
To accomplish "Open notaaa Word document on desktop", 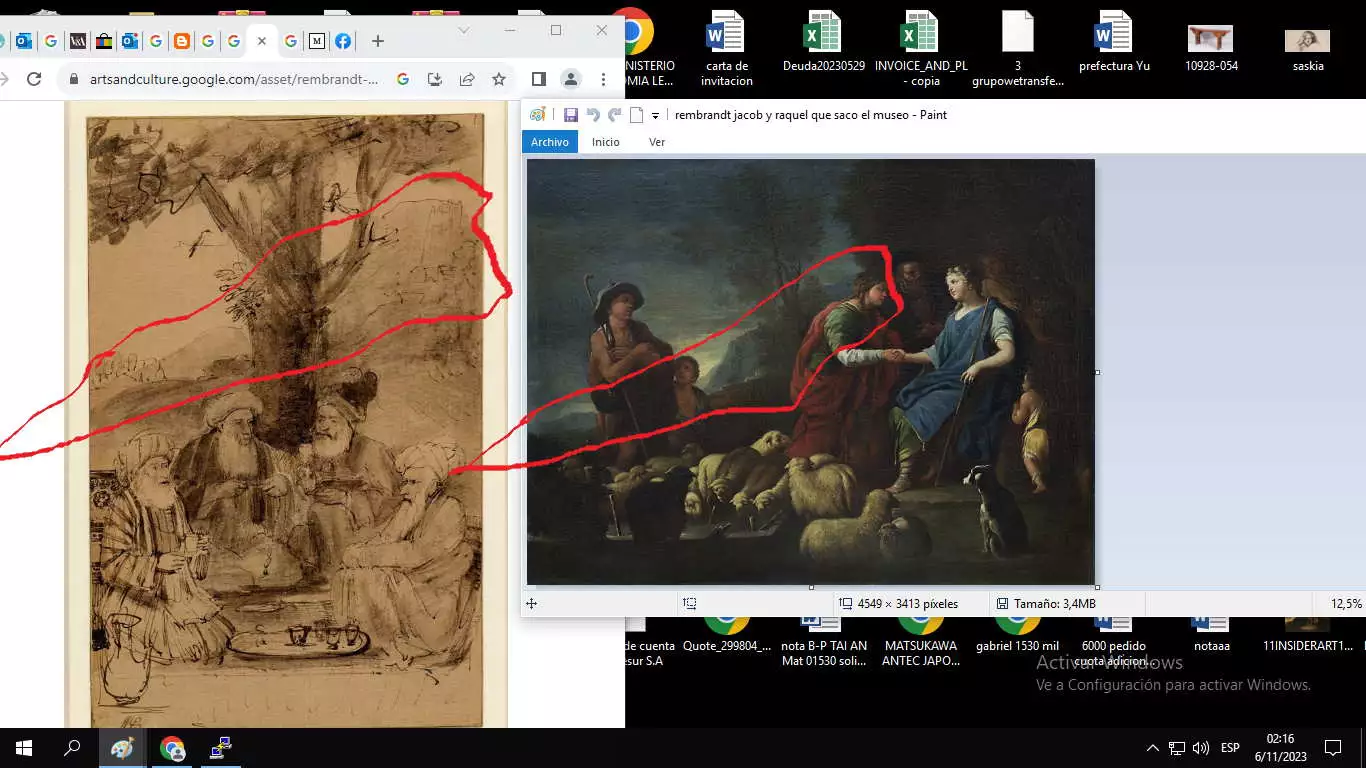I will point(1211,634).
